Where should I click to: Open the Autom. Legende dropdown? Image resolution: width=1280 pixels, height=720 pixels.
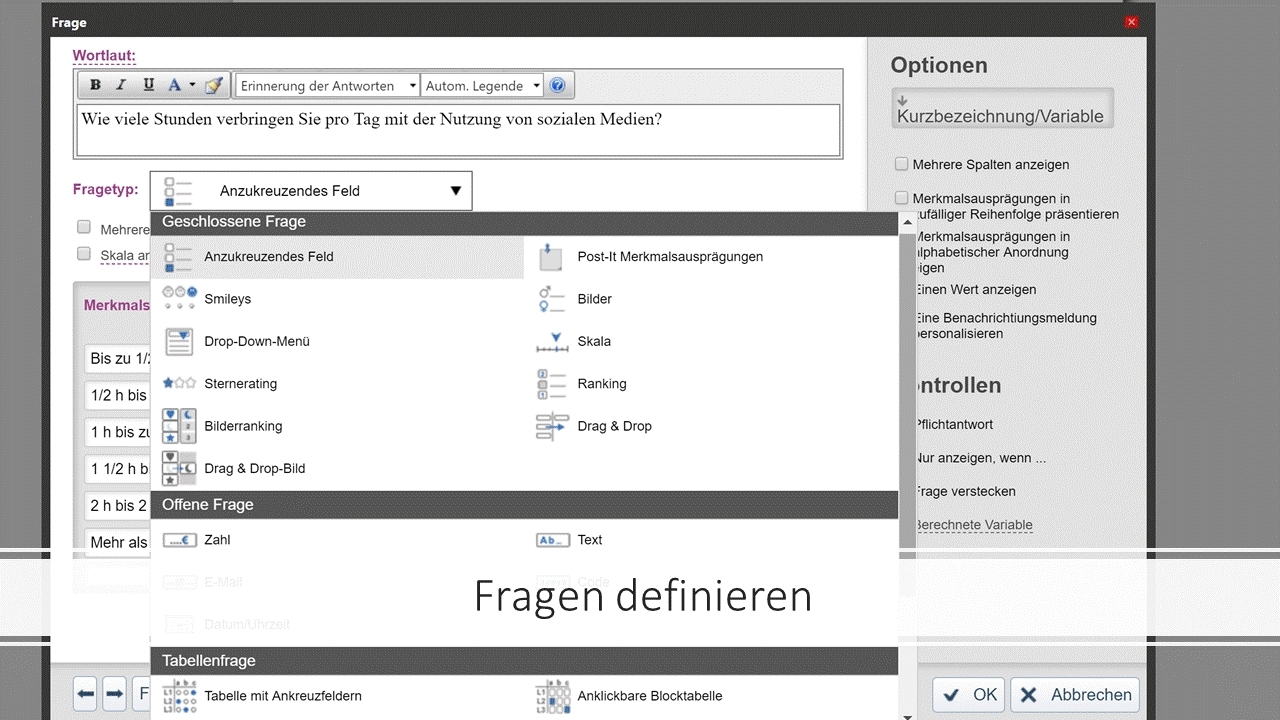point(483,86)
